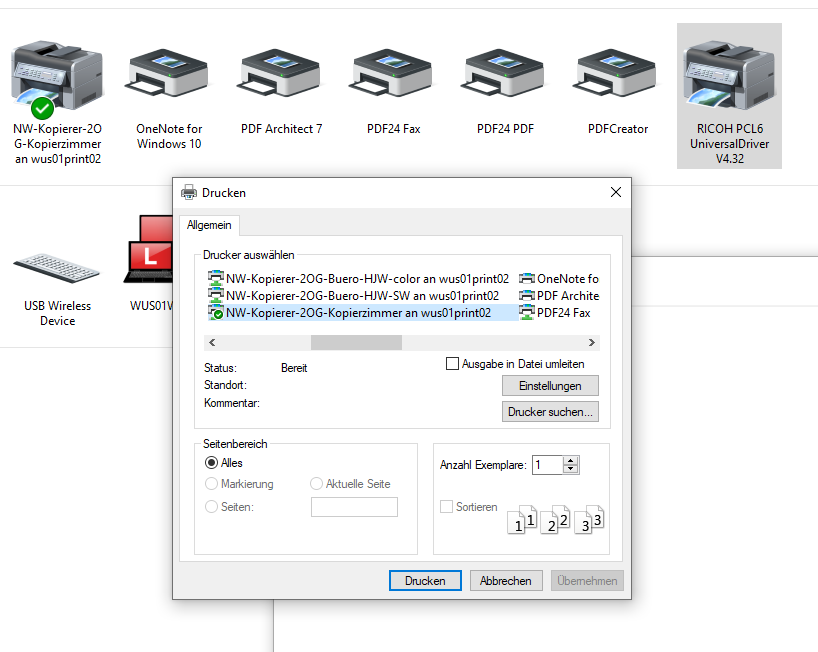Viewport: 818px width, 652px height.
Task: Click the Drucken button
Action: click(425, 581)
